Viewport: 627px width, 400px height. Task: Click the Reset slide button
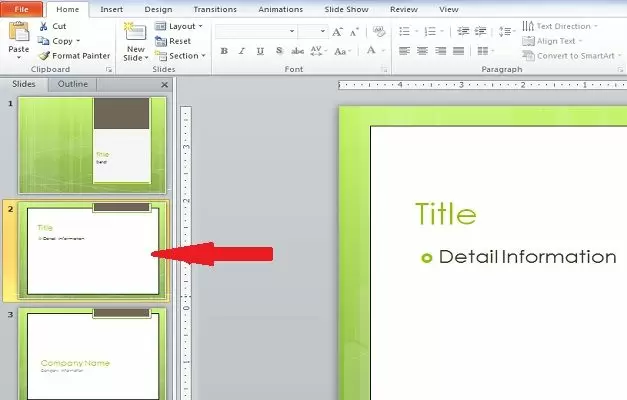pos(173,41)
